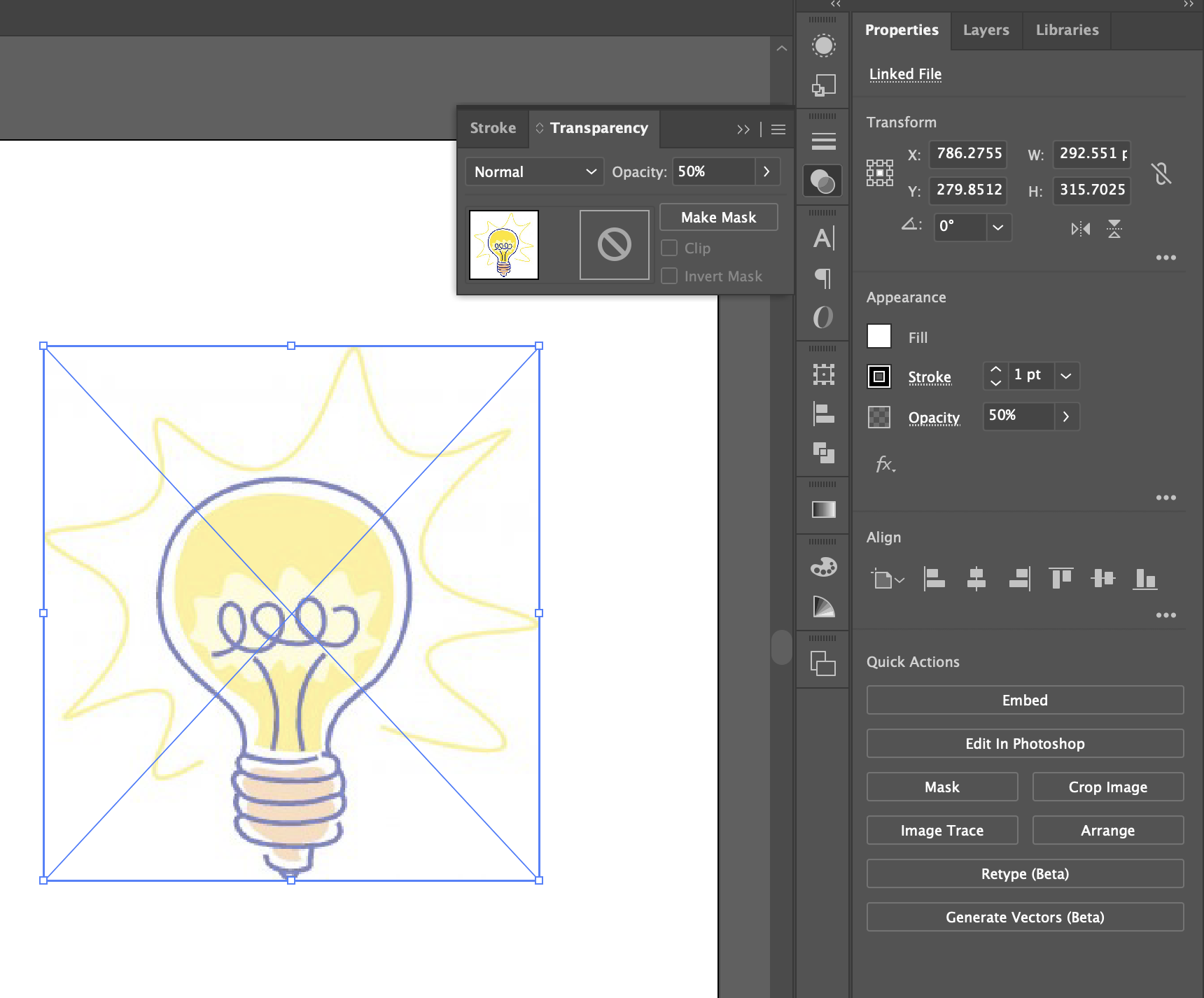Switch to the Stroke tab
This screenshot has width=1204, height=998.
(493, 128)
